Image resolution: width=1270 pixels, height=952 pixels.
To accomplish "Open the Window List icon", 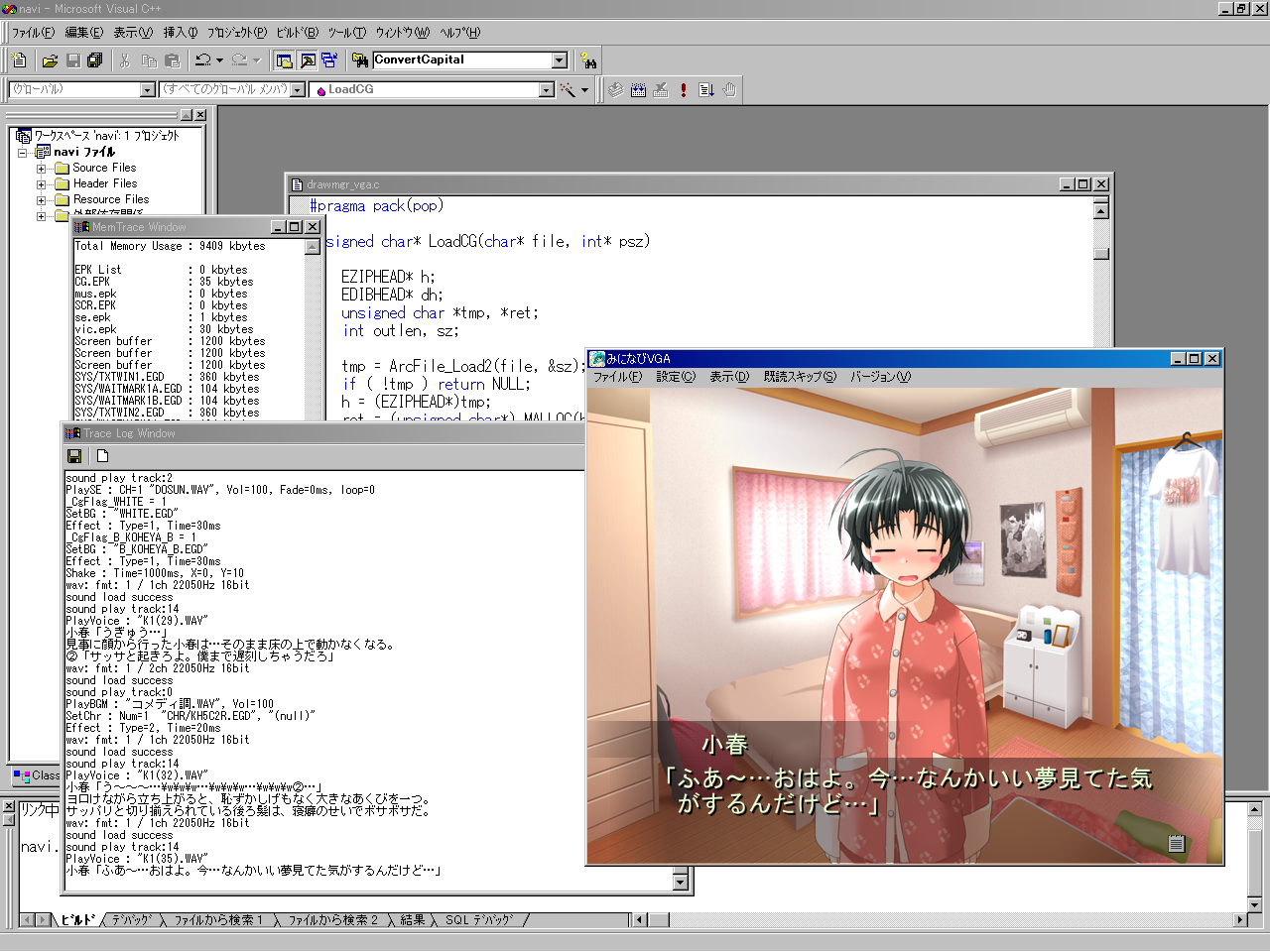I will [x=329, y=60].
